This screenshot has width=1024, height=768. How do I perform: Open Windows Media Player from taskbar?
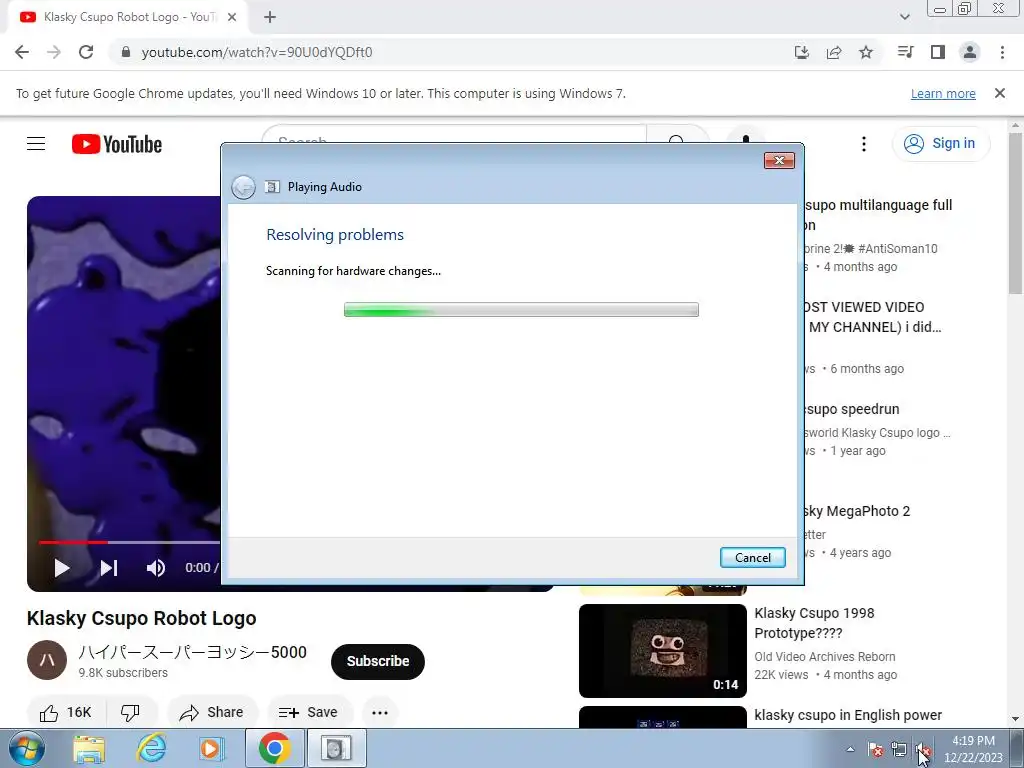212,748
